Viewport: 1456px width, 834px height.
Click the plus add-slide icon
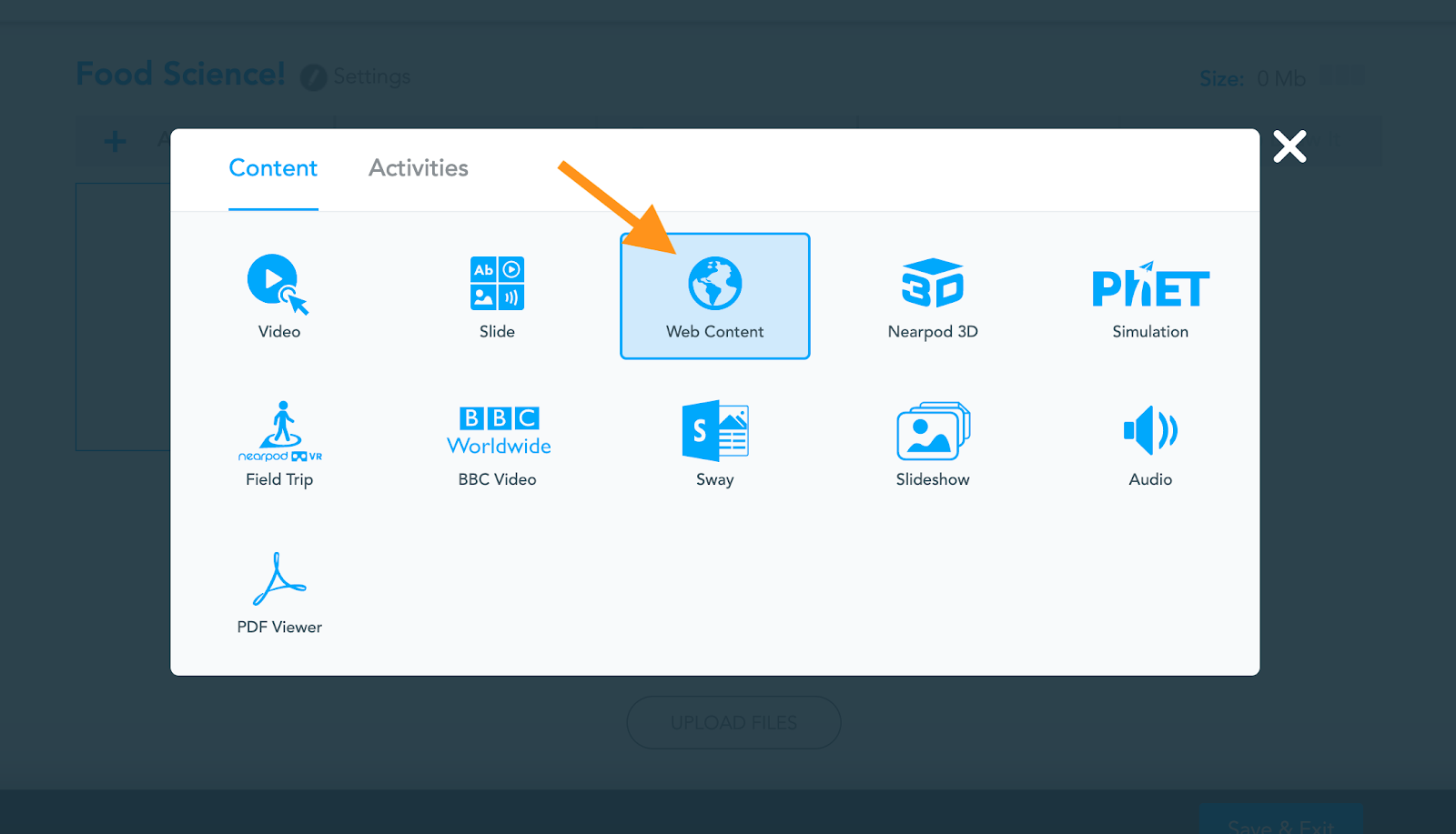click(x=115, y=141)
